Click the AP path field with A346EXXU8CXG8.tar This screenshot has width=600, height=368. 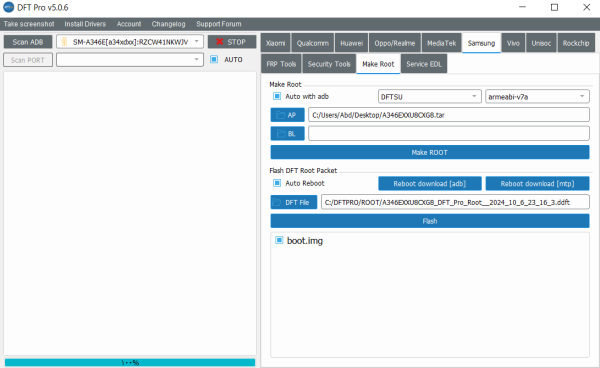(449, 115)
